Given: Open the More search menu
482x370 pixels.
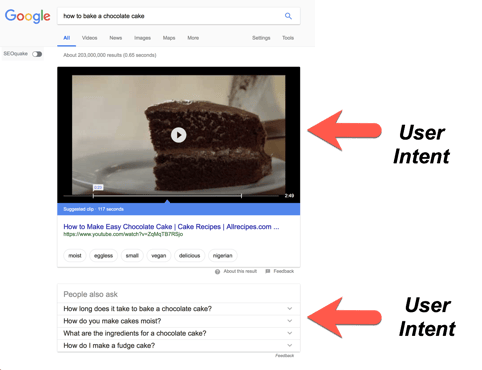Looking at the screenshot, I should pos(193,38).
